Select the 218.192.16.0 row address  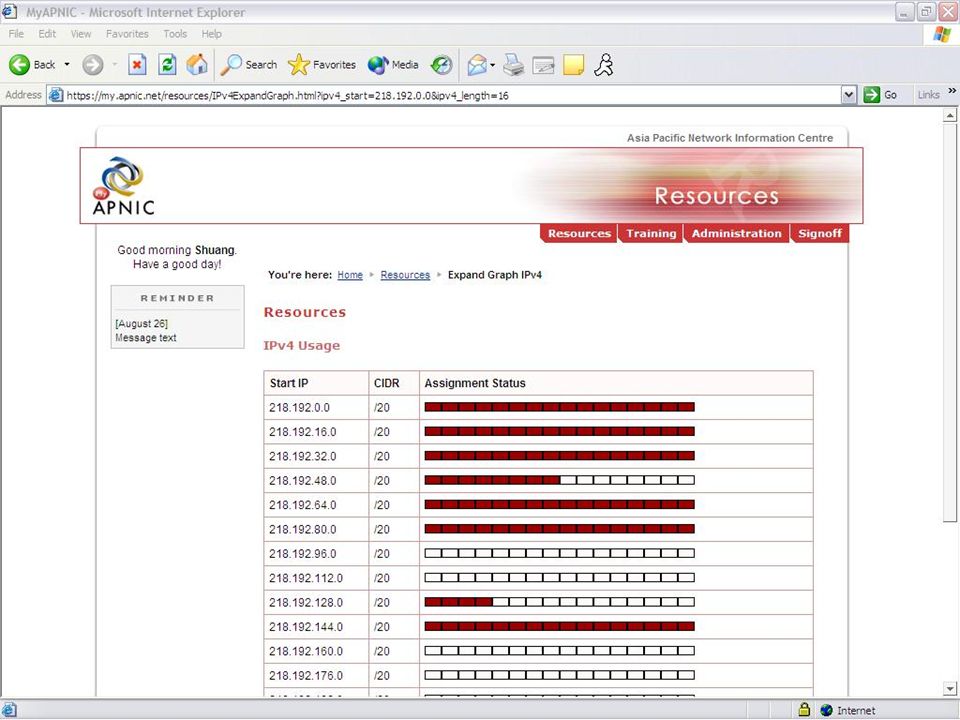click(302, 432)
